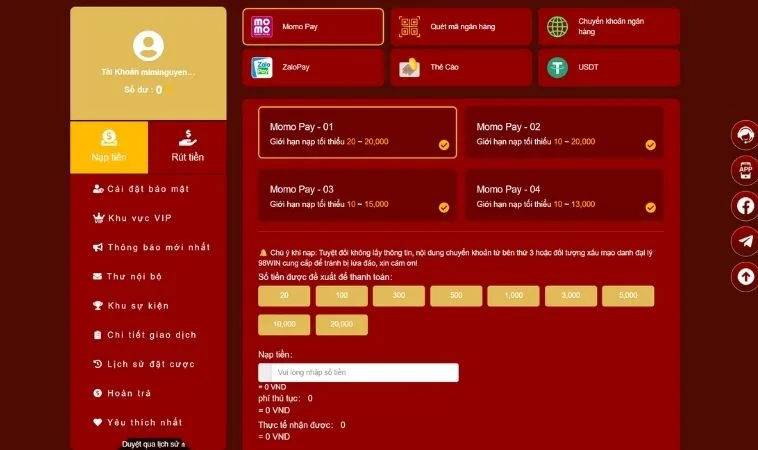This screenshot has height=450, width=758.
Task: Open Lịch sử đặt cược menu
Action: click(144, 364)
